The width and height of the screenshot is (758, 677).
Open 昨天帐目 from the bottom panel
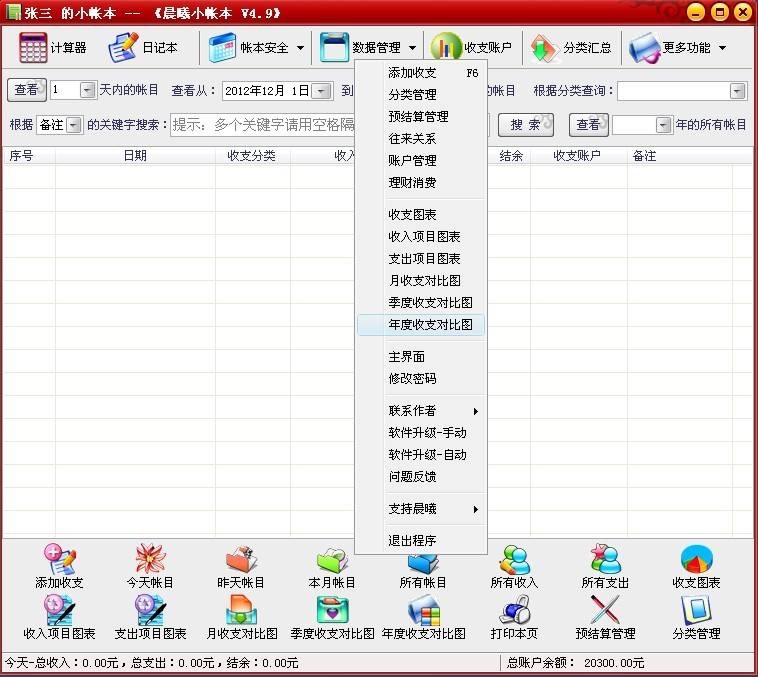(241, 566)
